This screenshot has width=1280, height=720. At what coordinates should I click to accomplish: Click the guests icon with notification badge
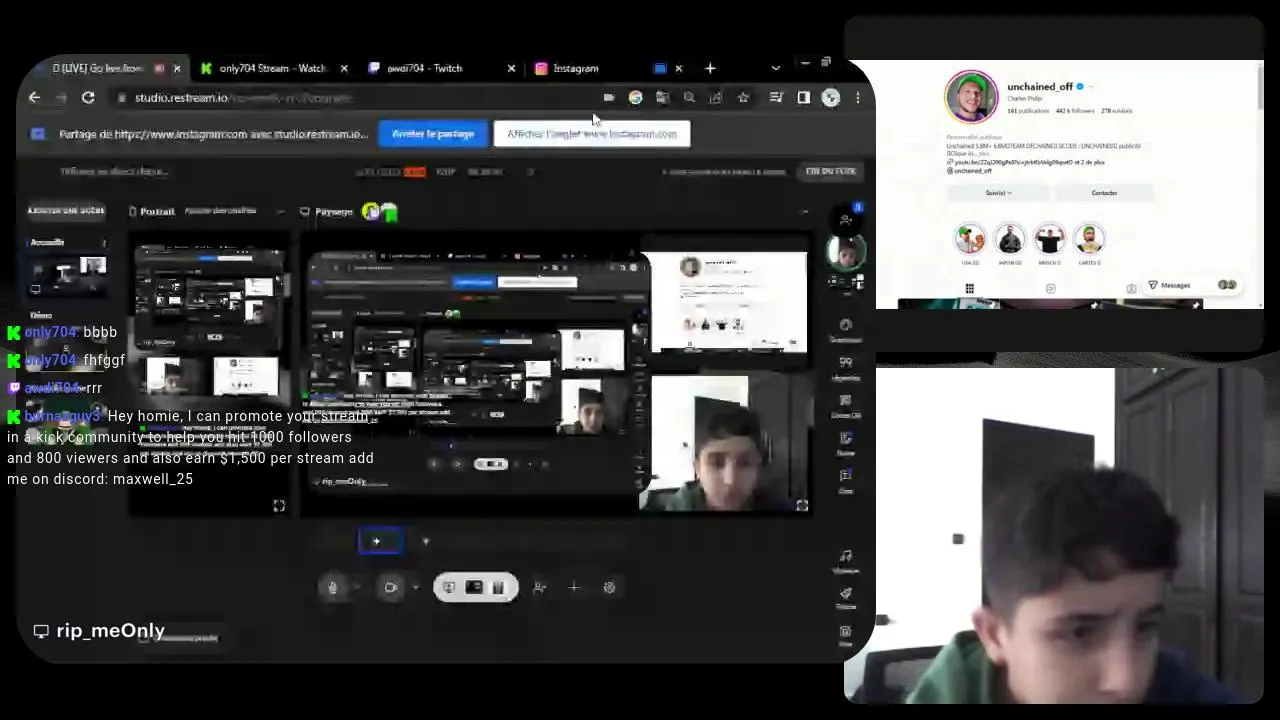point(846,219)
